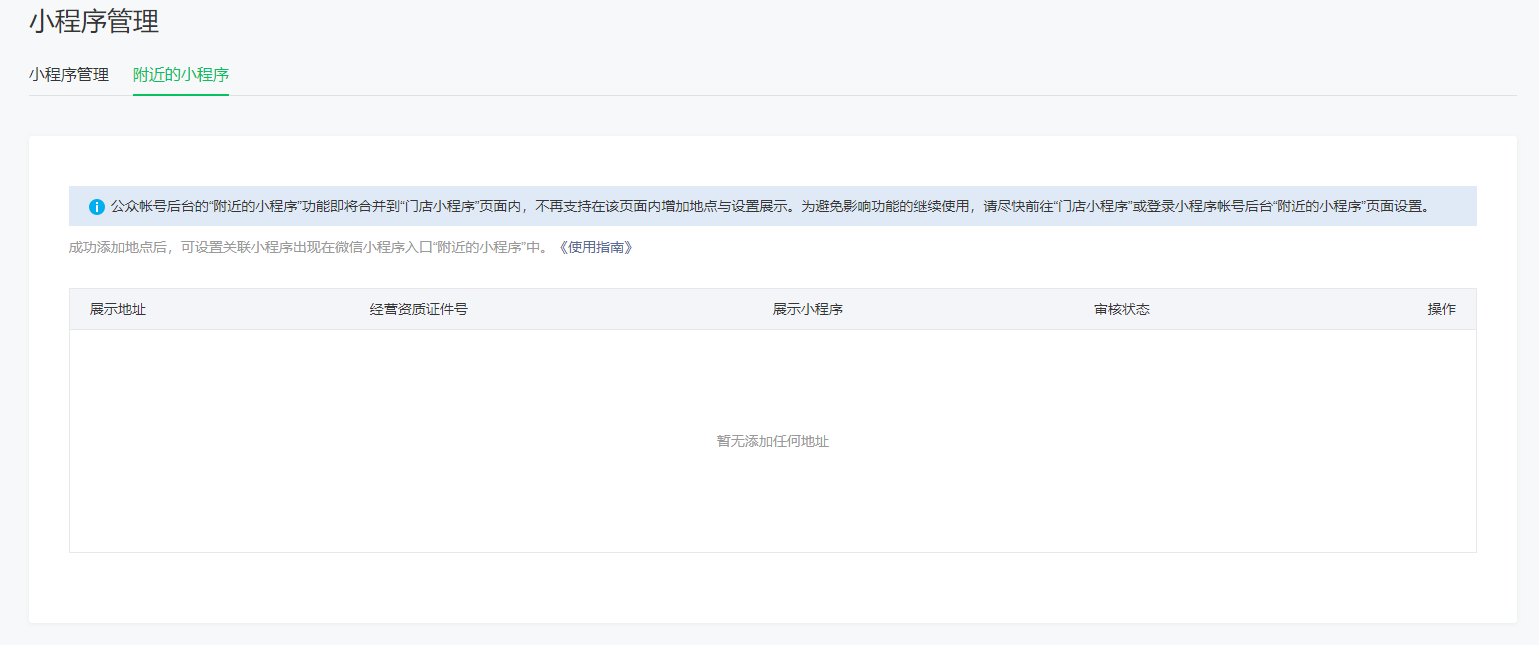Click the 经营资质证件号 column header
Image resolution: width=1539 pixels, height=645 pixels.
click(x=416, y=309)
